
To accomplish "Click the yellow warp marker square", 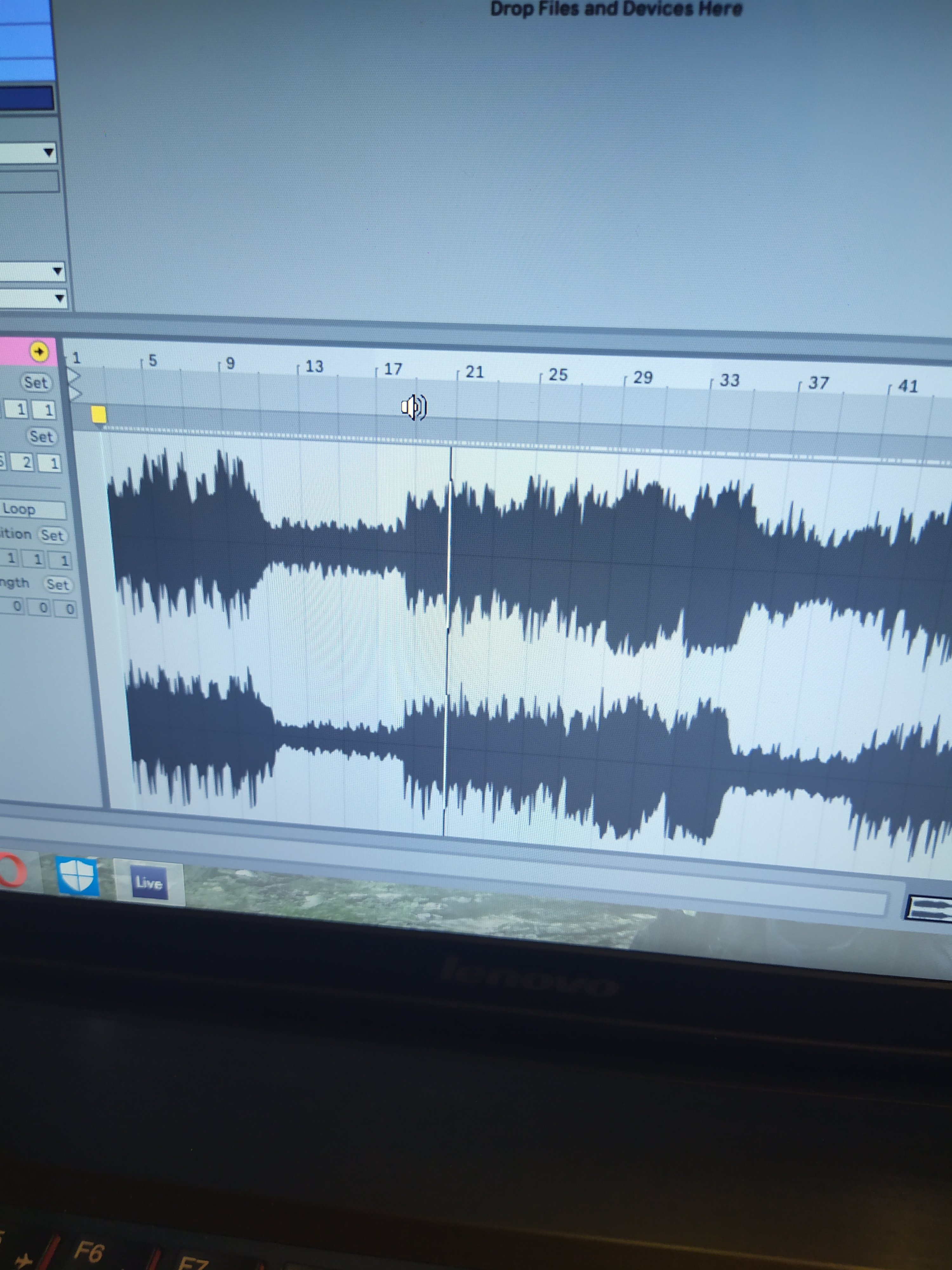I will tap(99, 414).
